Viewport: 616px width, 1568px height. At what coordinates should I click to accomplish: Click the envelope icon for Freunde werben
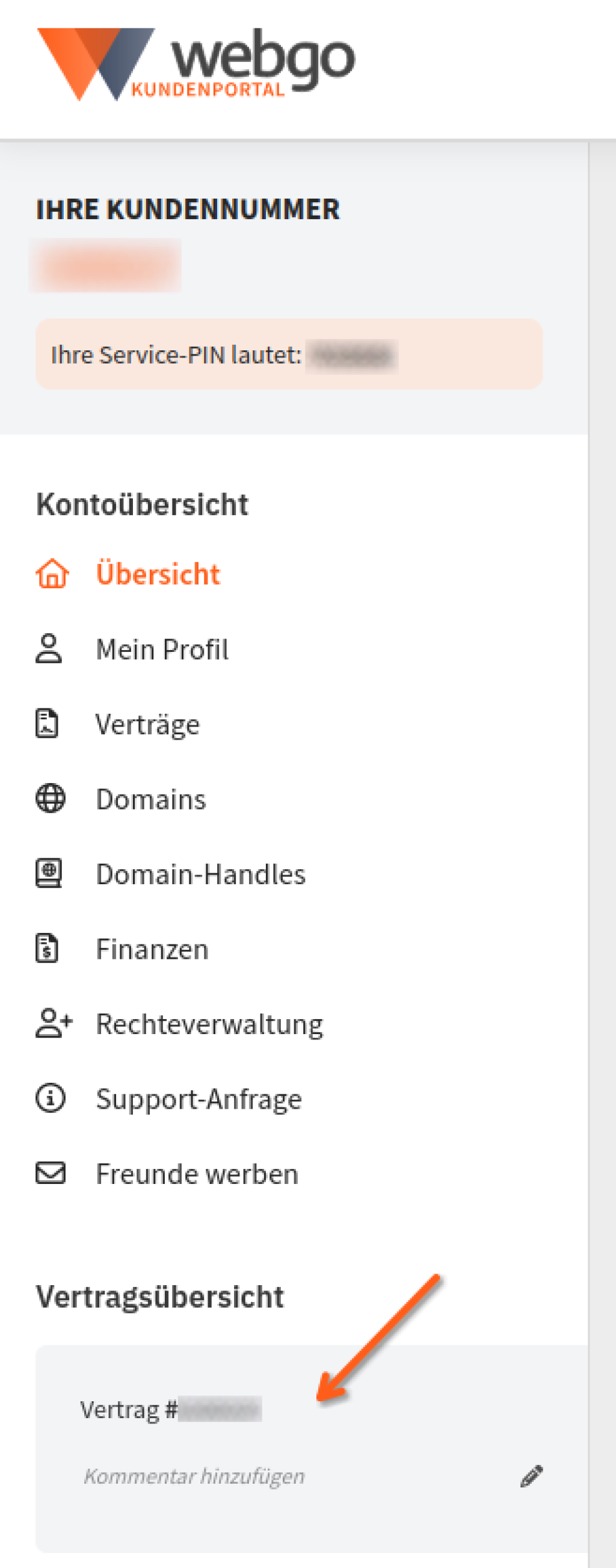click(x=51, y=1173)
